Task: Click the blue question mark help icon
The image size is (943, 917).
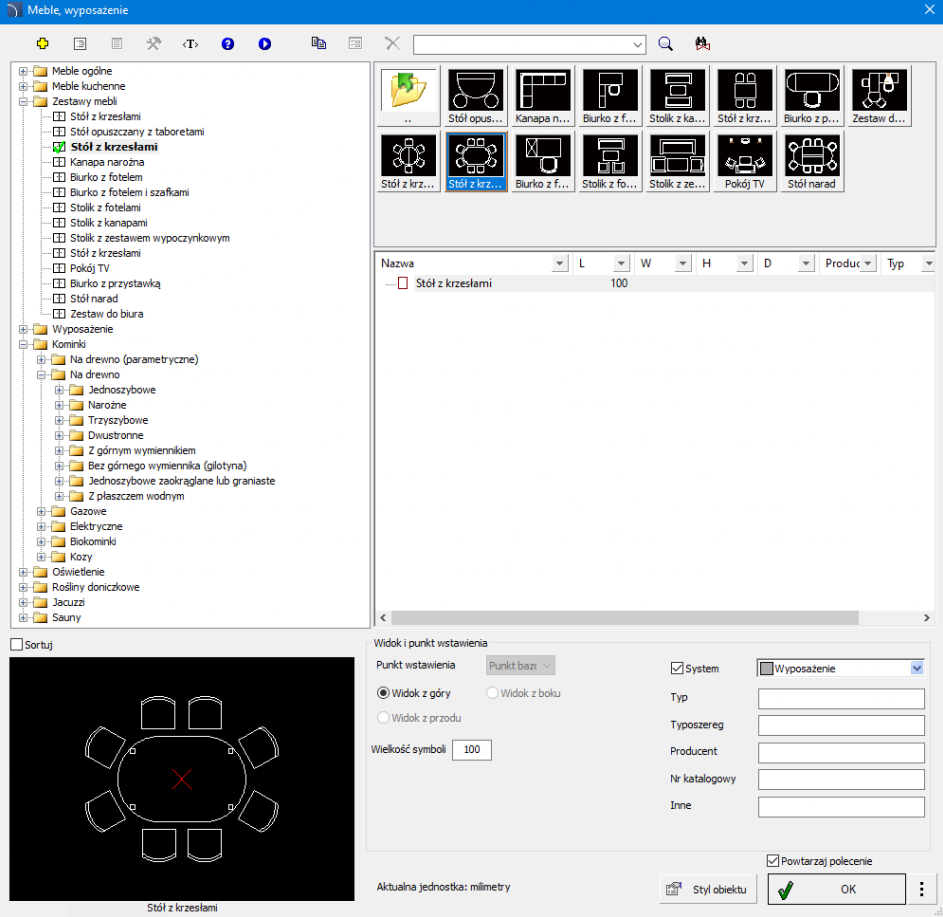Action: pos(228,44)
